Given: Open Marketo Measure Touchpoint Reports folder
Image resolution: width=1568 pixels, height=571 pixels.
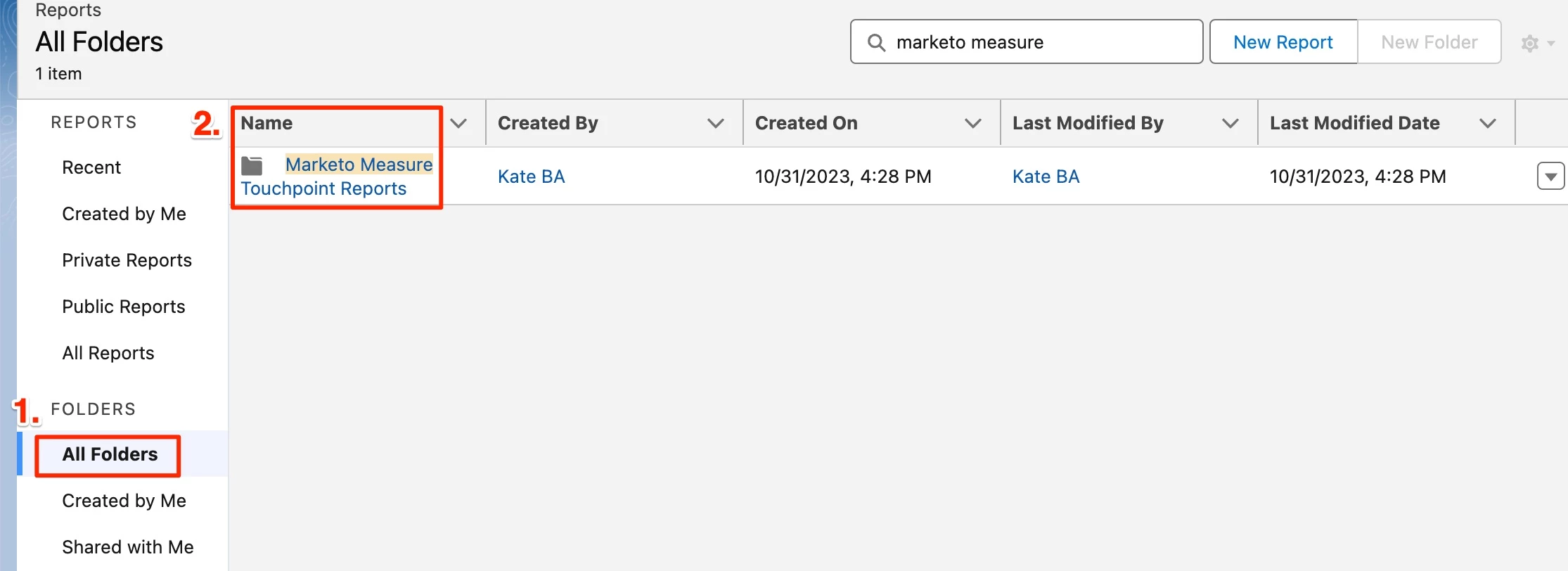Looking at the screenshot, I should [x=359, y=165].
